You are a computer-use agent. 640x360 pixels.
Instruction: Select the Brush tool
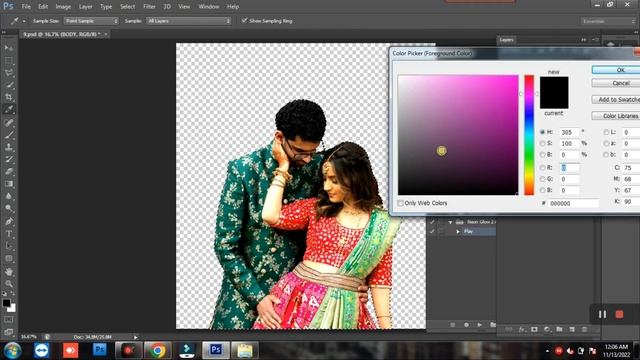click(x=9, y=135)
